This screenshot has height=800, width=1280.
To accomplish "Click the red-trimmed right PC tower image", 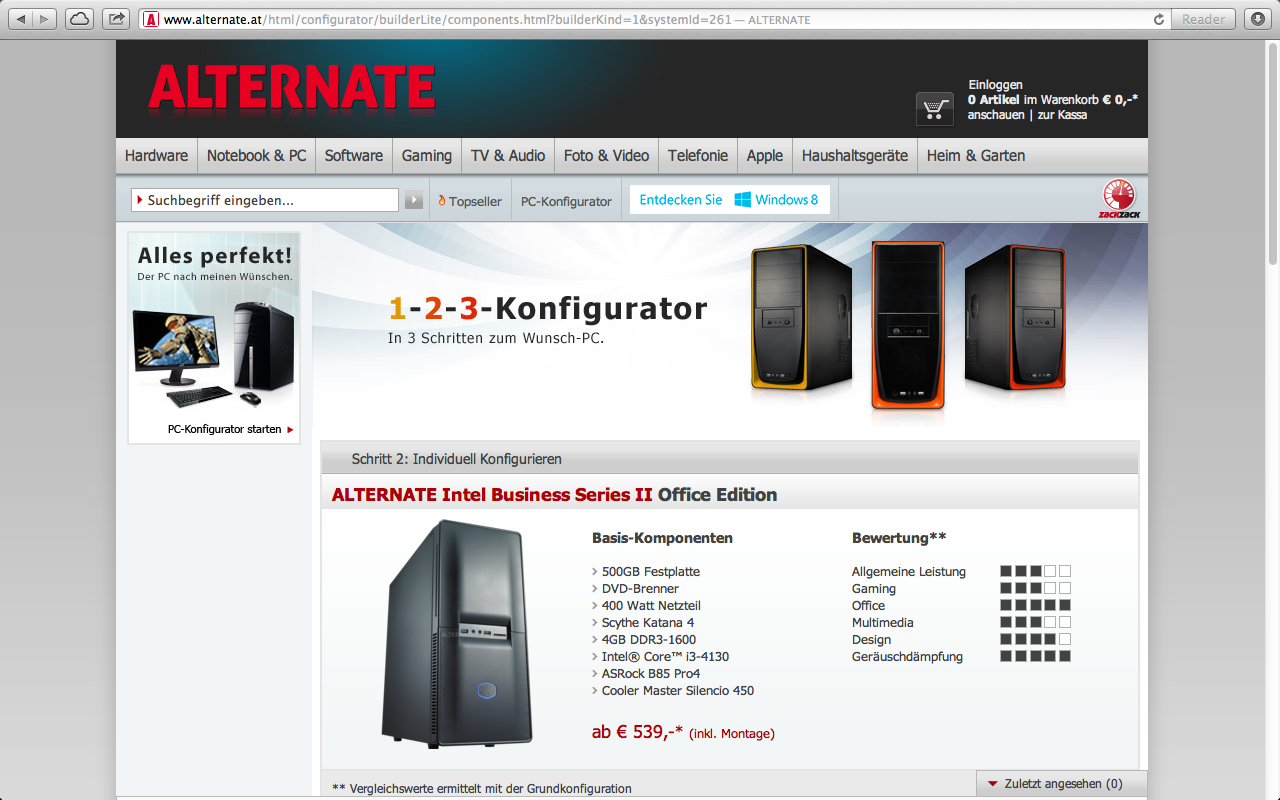I will pos(1014,320).
